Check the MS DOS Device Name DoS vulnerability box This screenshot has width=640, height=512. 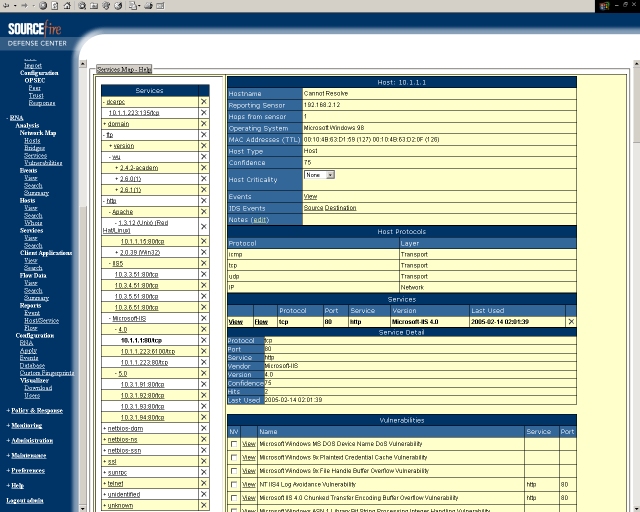click(234, 444)
